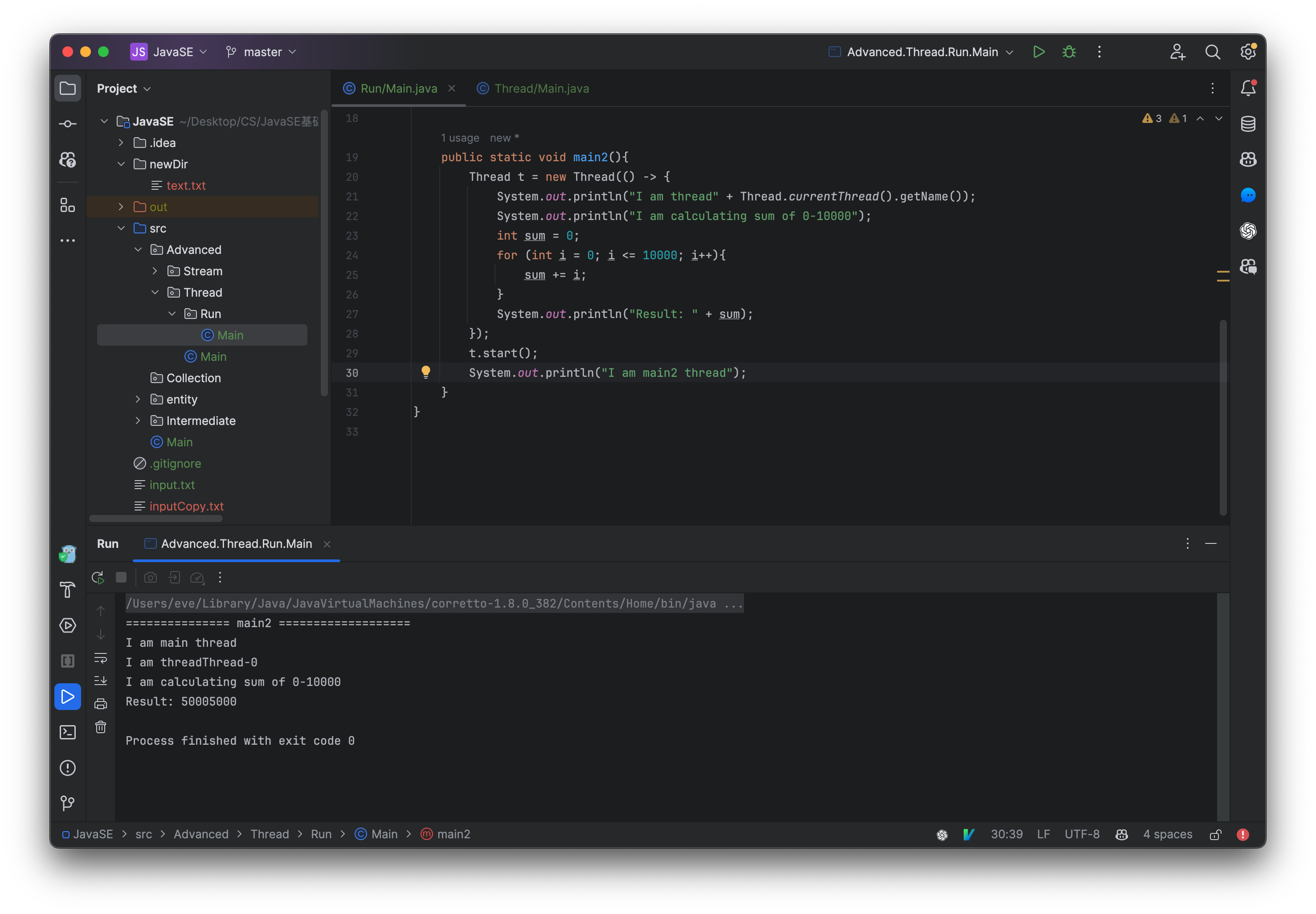Rerun the Advanced.Thread.Run.Main configuration
This screenshot has height=914, width=1316.
pyautogui.click(x=98, y=577)
